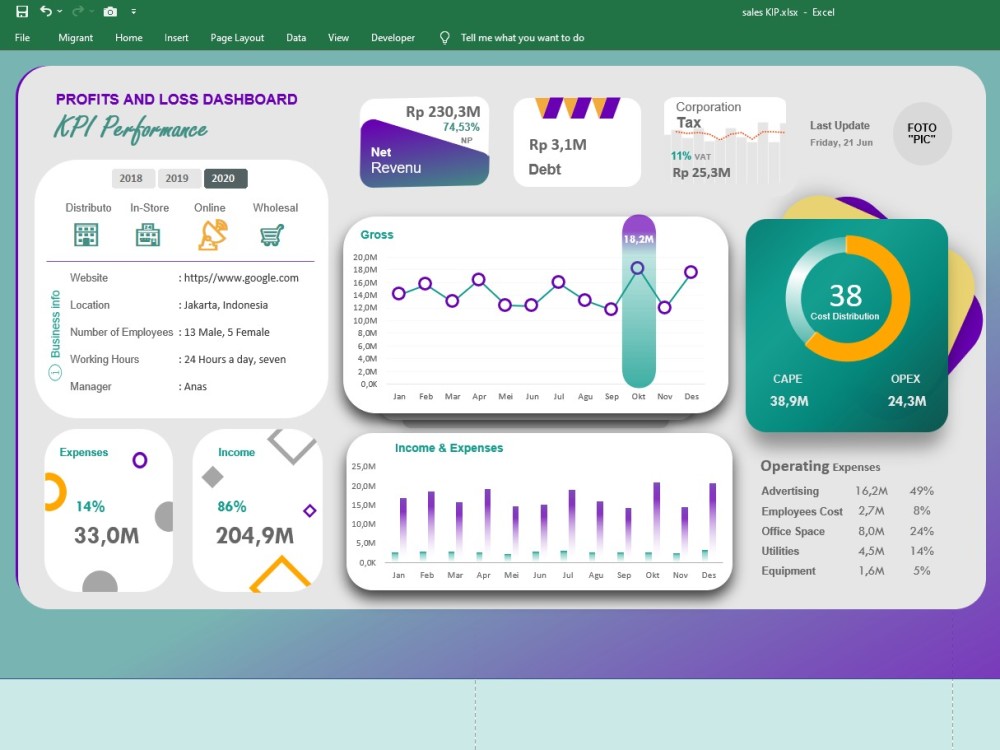Click the Undo arrow icon

click(45, 11)
